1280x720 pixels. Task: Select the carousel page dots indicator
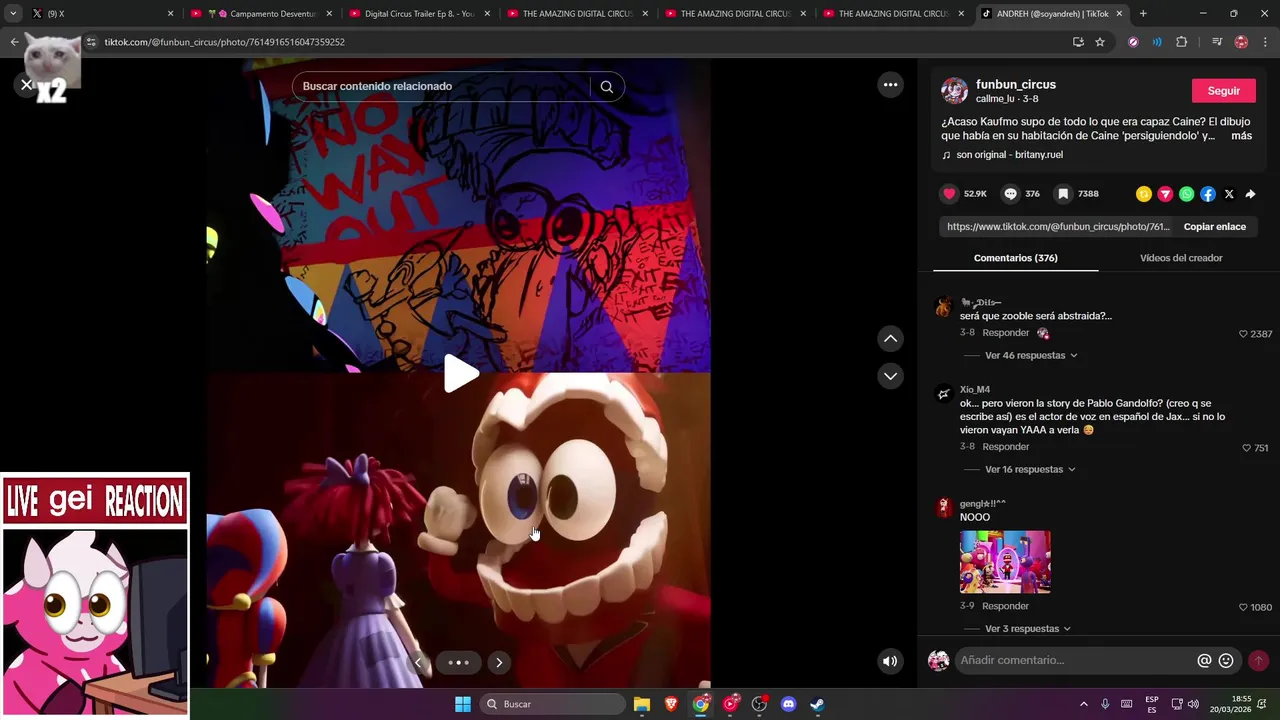458,662
